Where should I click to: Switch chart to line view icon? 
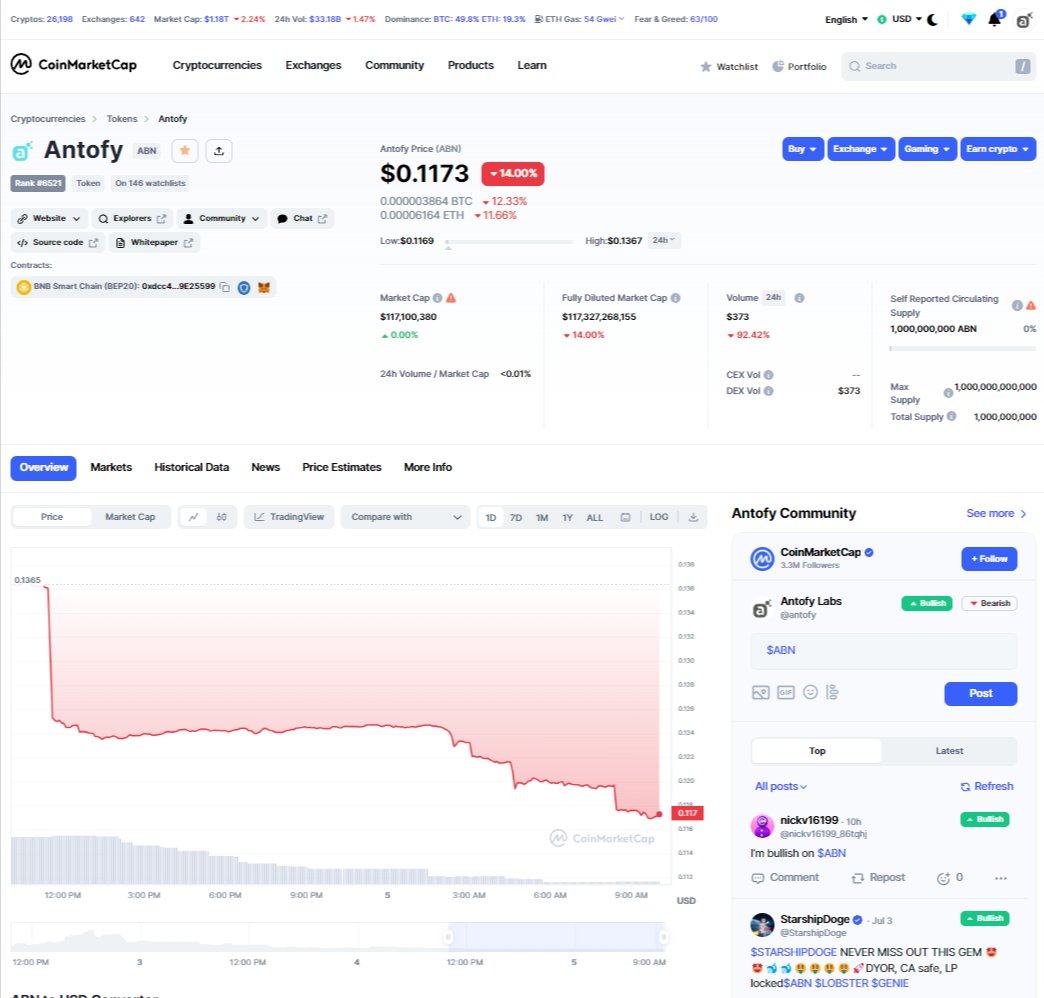(x=194, y=517)
